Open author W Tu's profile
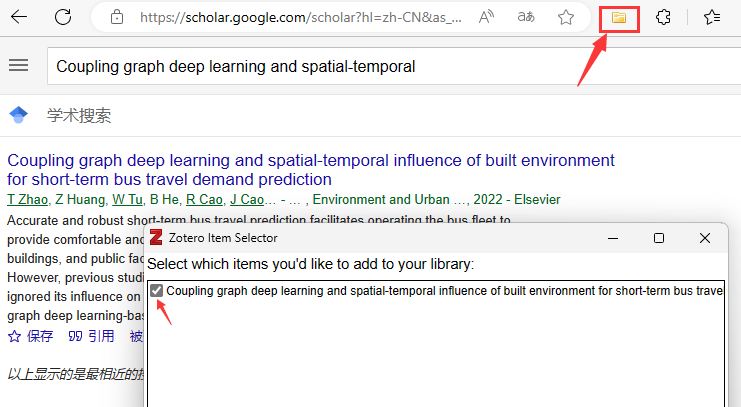Image resolution: width=741 pixels, height=407 pixels. tap(127, 200)
